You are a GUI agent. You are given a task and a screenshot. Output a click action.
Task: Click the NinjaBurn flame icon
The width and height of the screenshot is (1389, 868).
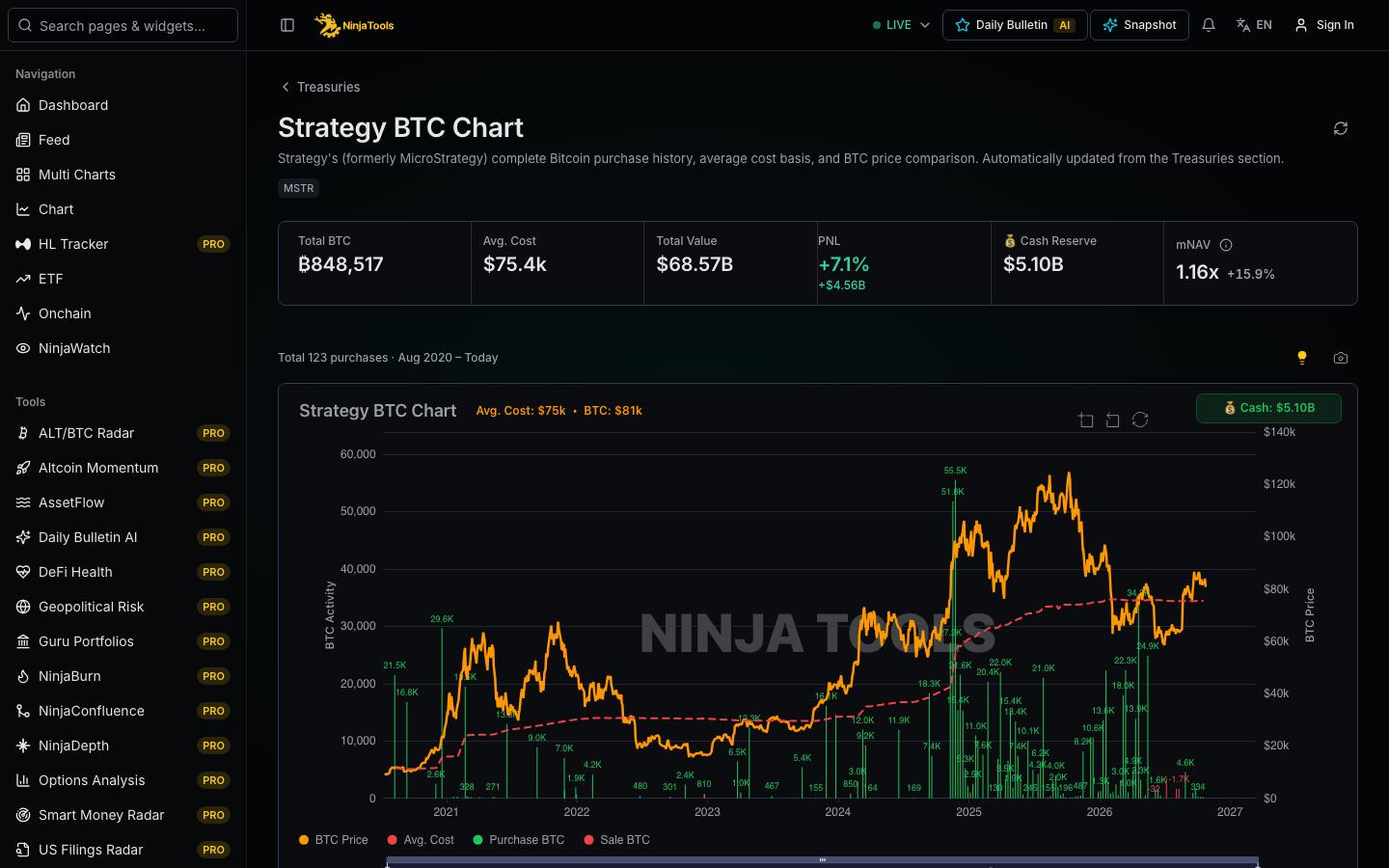pyautogui.click(x=23, y=676)
